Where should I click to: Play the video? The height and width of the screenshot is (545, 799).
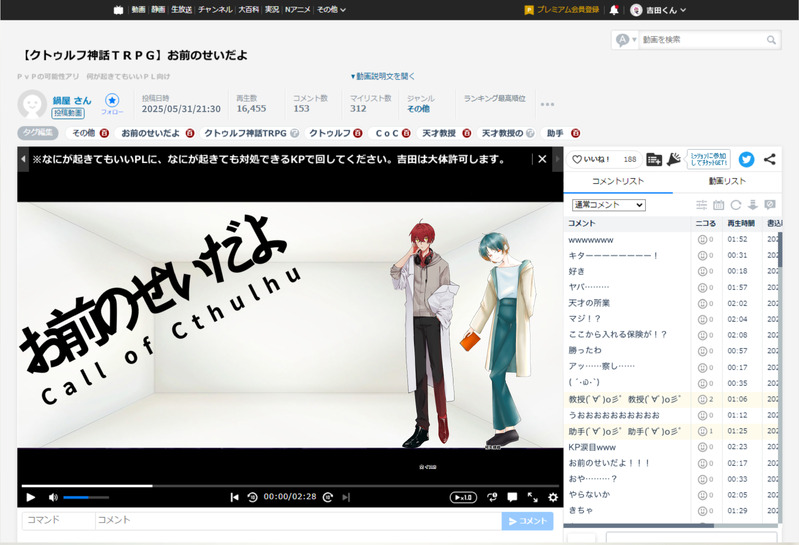point(31,497)
